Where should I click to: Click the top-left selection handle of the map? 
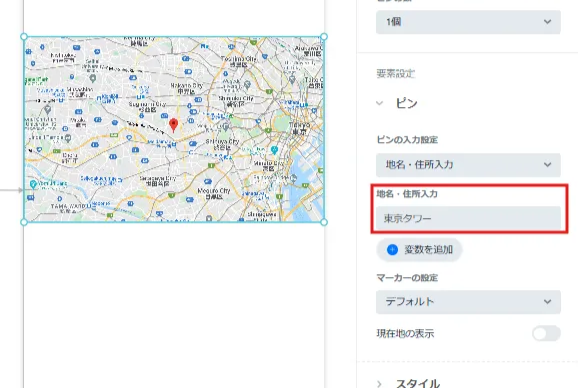(24, 36)
